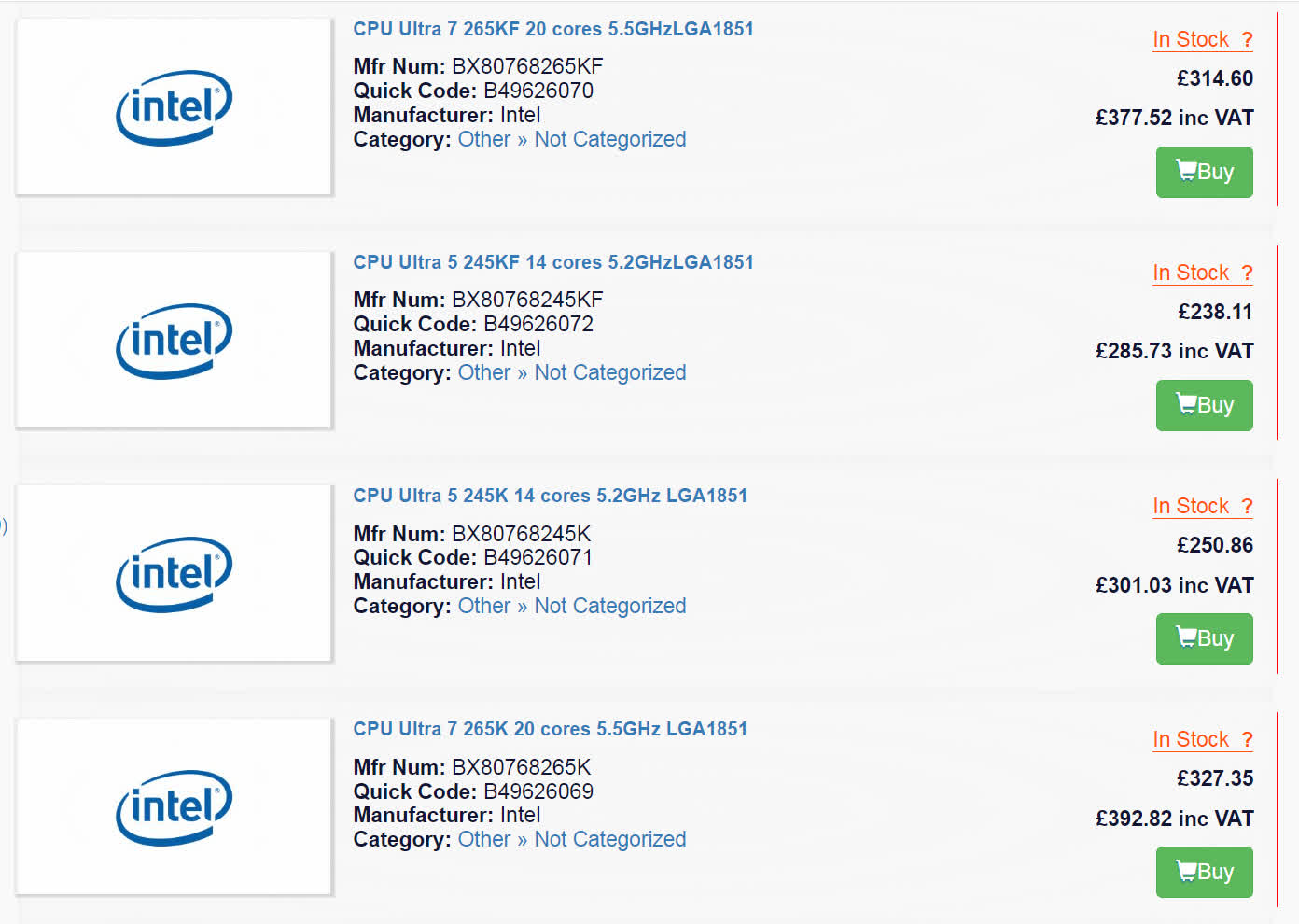Open Not Categorized link under Ultra 5 245KF

609,372
